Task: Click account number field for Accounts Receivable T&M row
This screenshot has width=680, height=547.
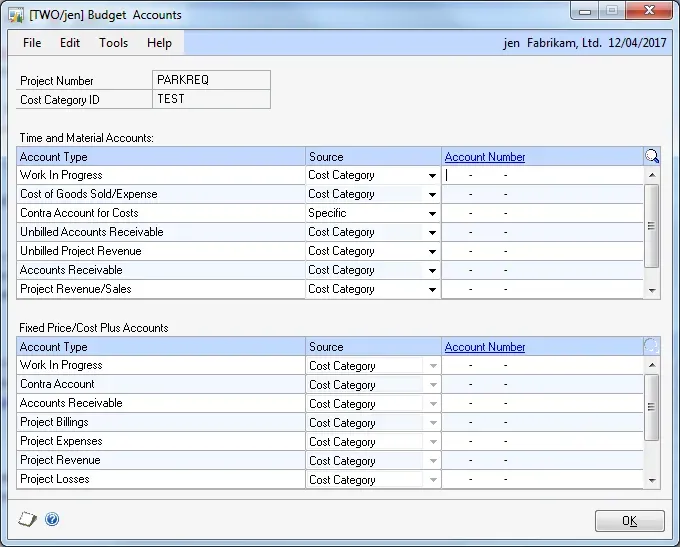Action: click(x=540, y=270)
